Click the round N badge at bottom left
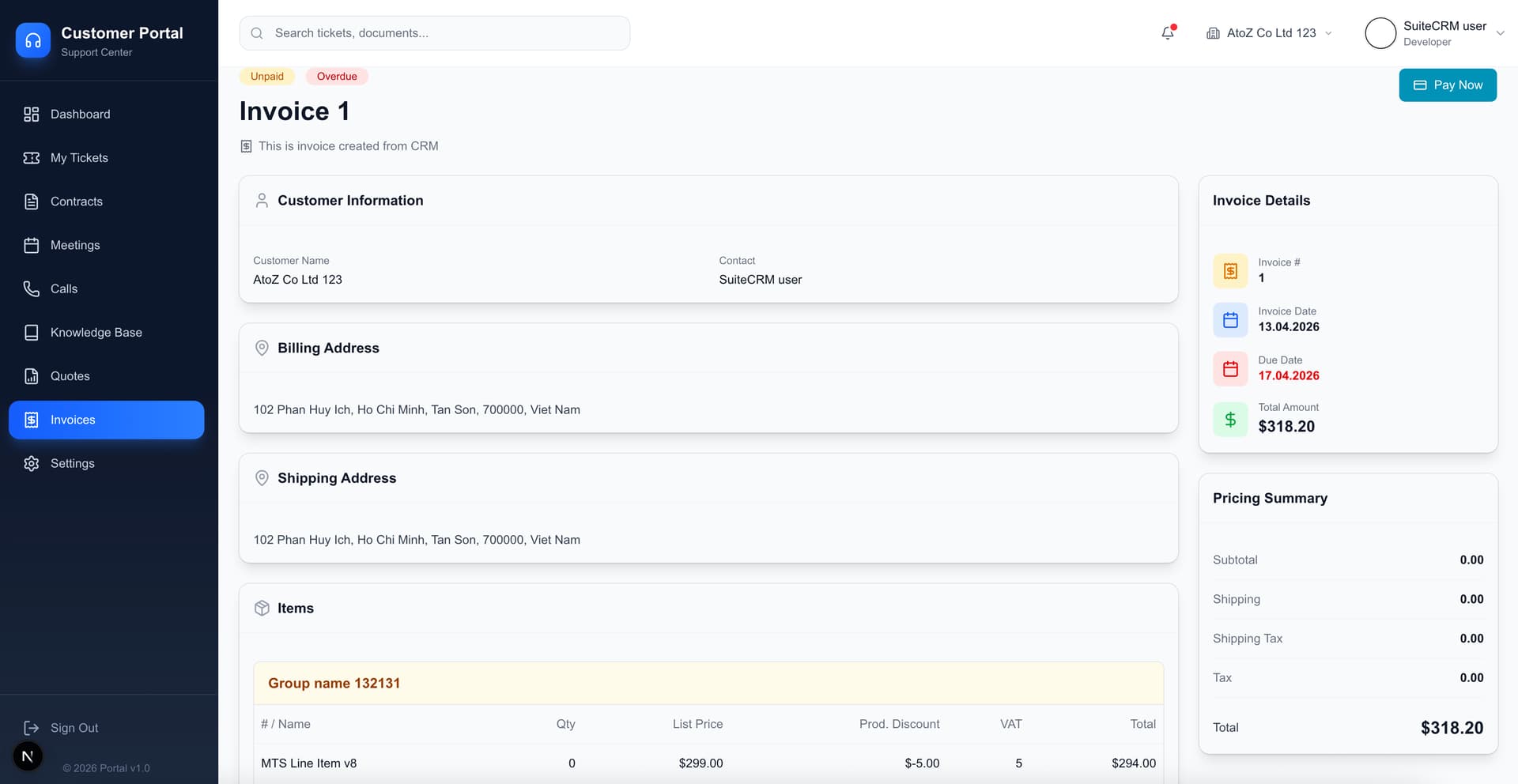Image resolution: width=1518 pixels, height=784 pixels. [28, 756]
